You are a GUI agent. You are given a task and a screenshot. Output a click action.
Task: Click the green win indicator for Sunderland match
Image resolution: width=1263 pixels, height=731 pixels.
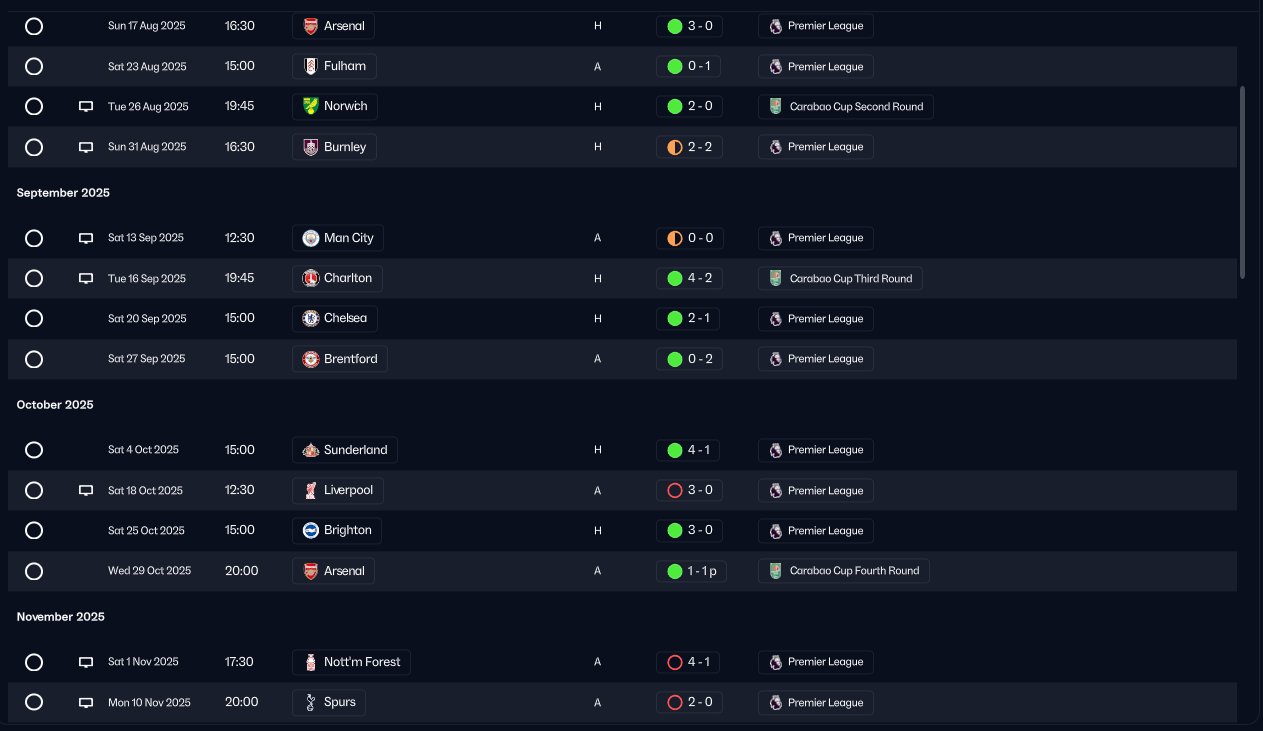(674, 450)
